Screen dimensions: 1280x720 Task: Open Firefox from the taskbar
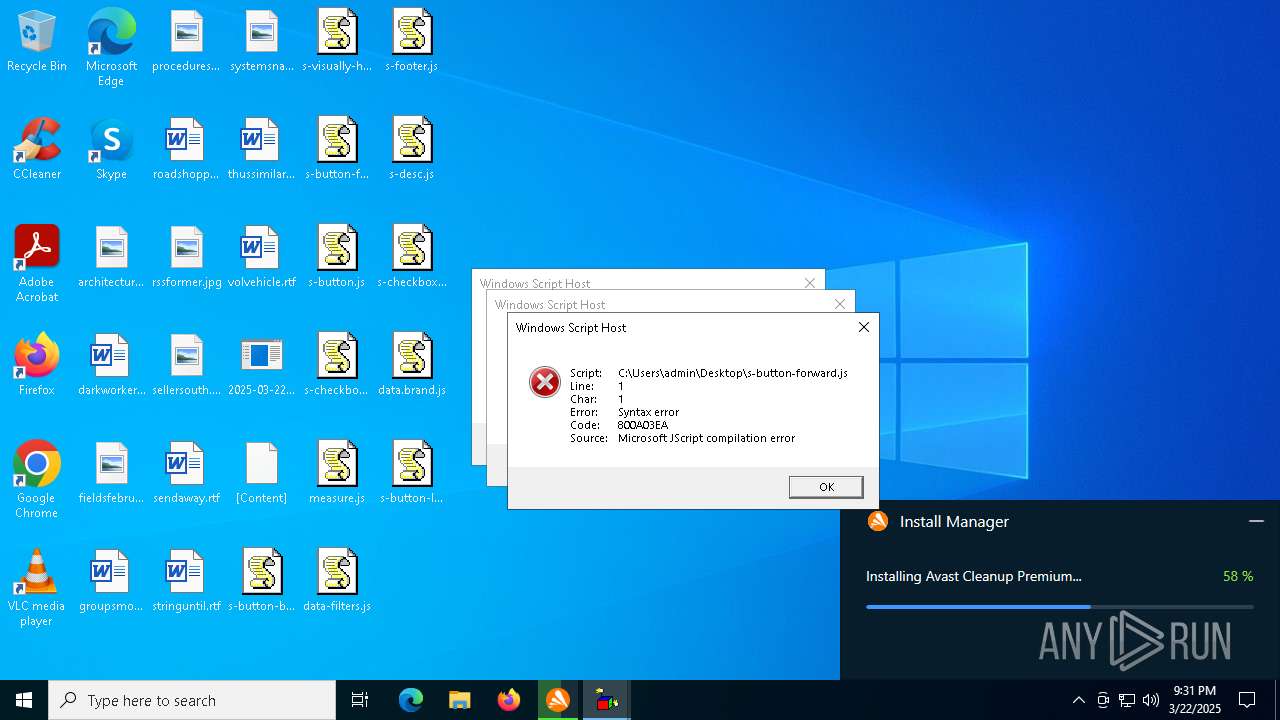click(509, 700)
